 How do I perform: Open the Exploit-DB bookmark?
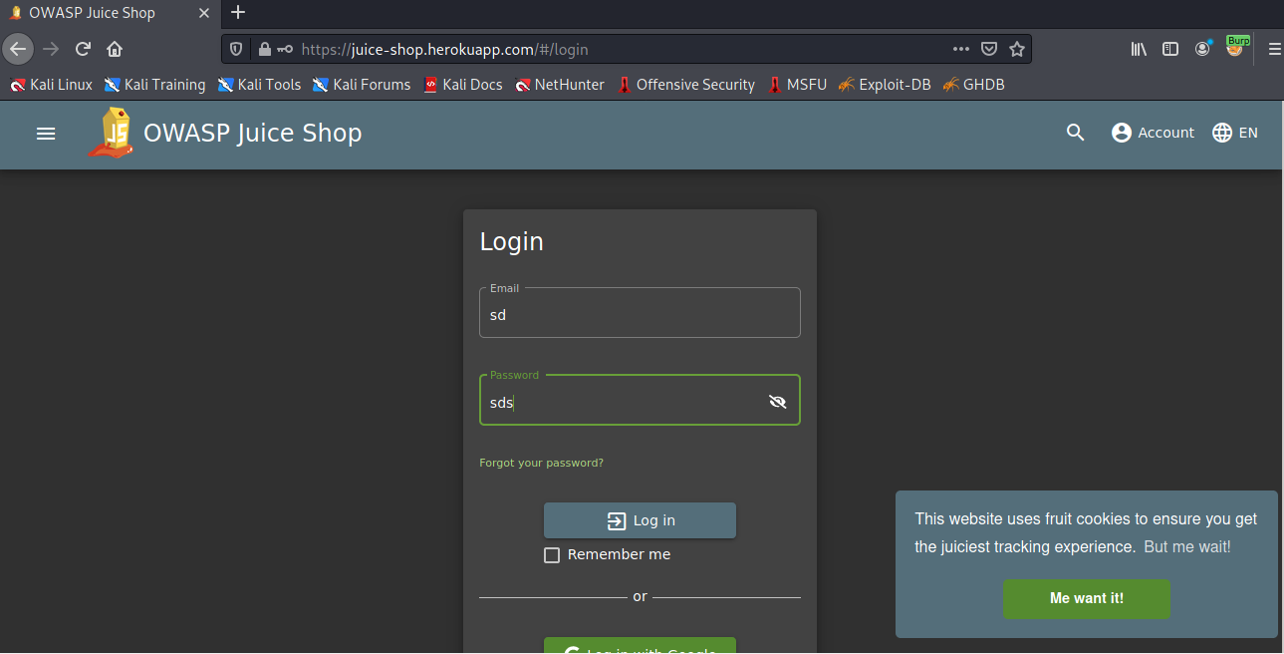pyautogui.click(x=884, y=85)
